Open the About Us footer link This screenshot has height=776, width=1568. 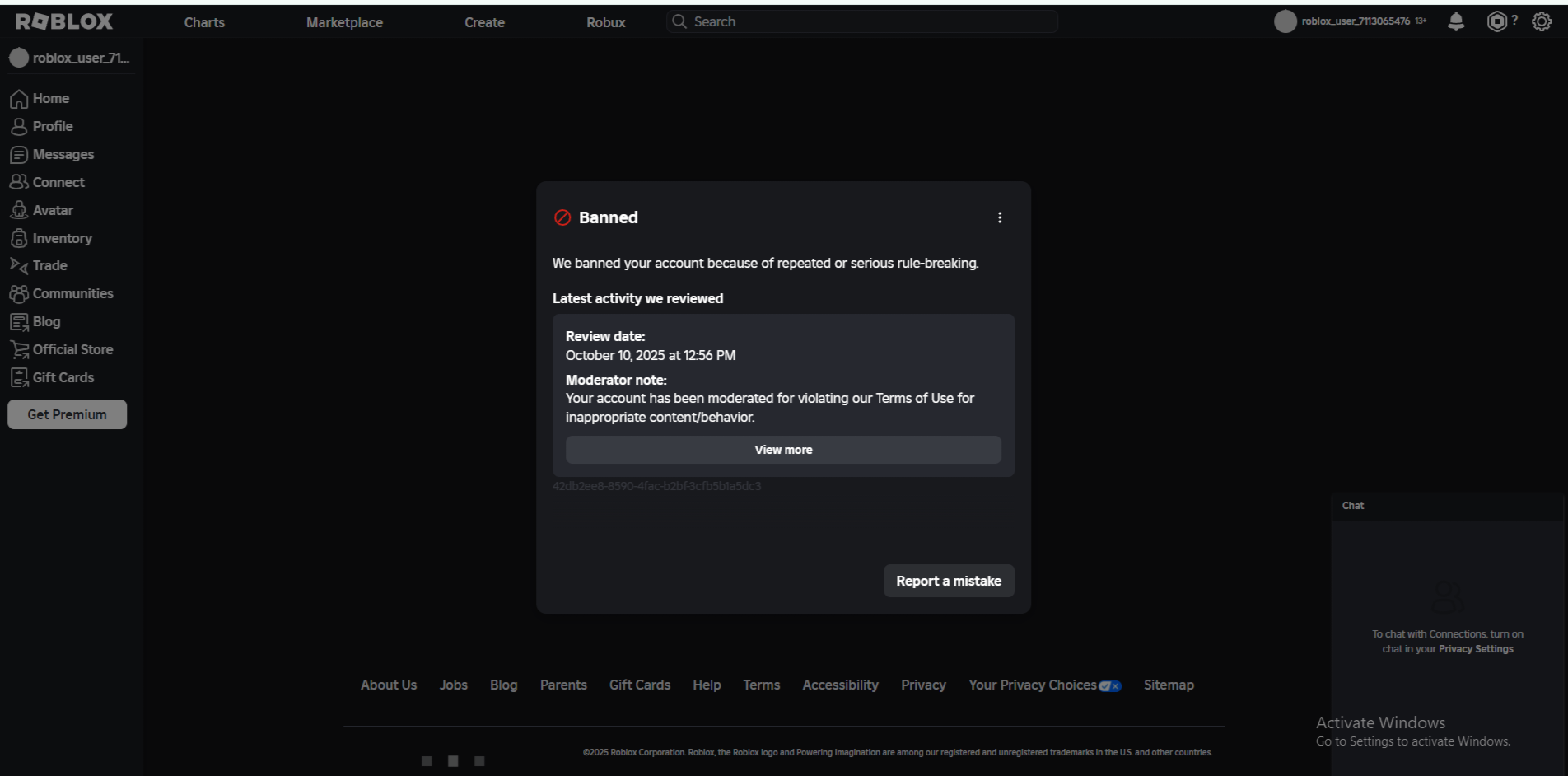pyautogui.click(x=389, y=685)
